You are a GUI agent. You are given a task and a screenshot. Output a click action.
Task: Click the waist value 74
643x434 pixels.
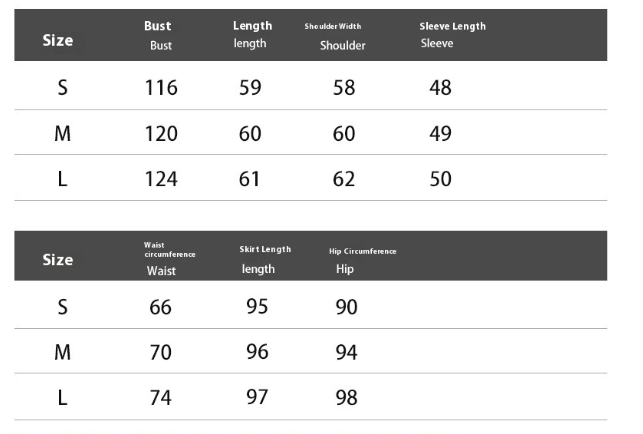pyautogui.click(x=160, y=398)
